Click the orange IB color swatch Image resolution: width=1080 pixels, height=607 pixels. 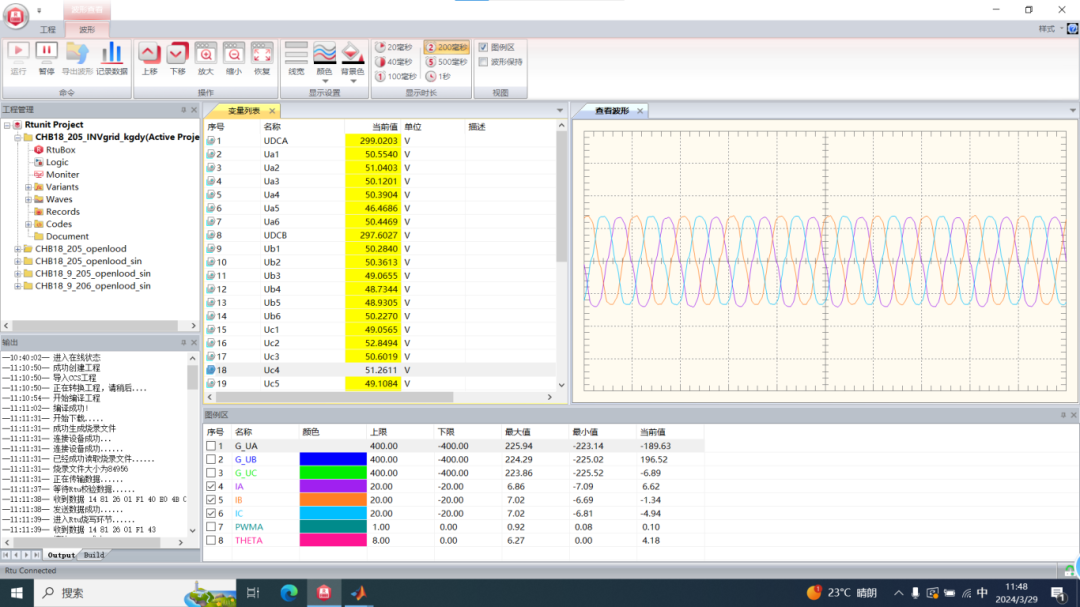tap(333, 500)
